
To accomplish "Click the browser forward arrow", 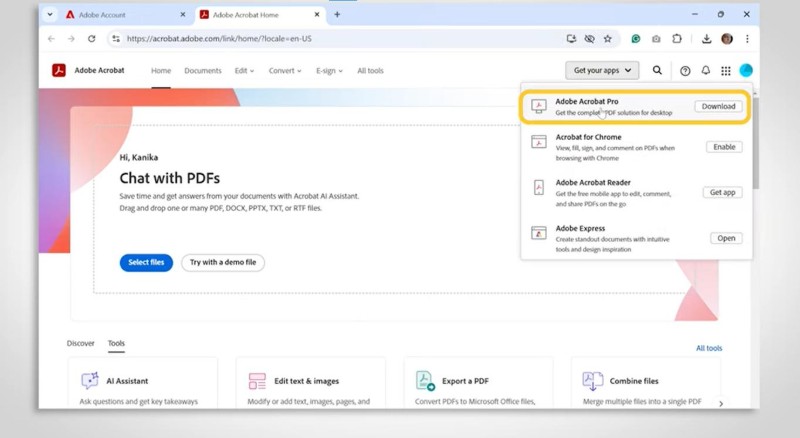I will point(71,39).
